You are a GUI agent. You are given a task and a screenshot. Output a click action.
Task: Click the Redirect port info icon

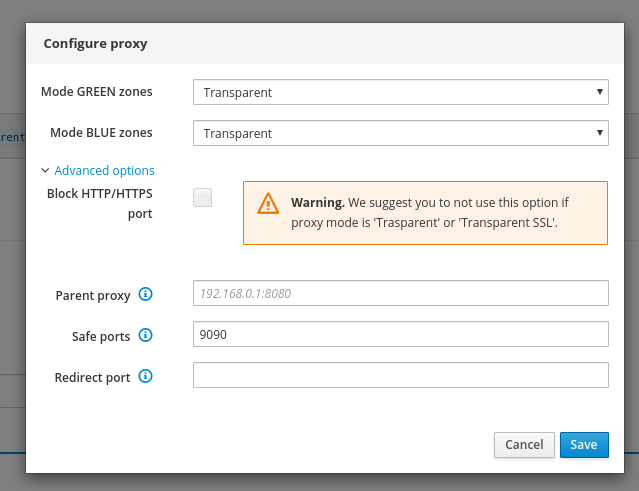pos(145,377)
